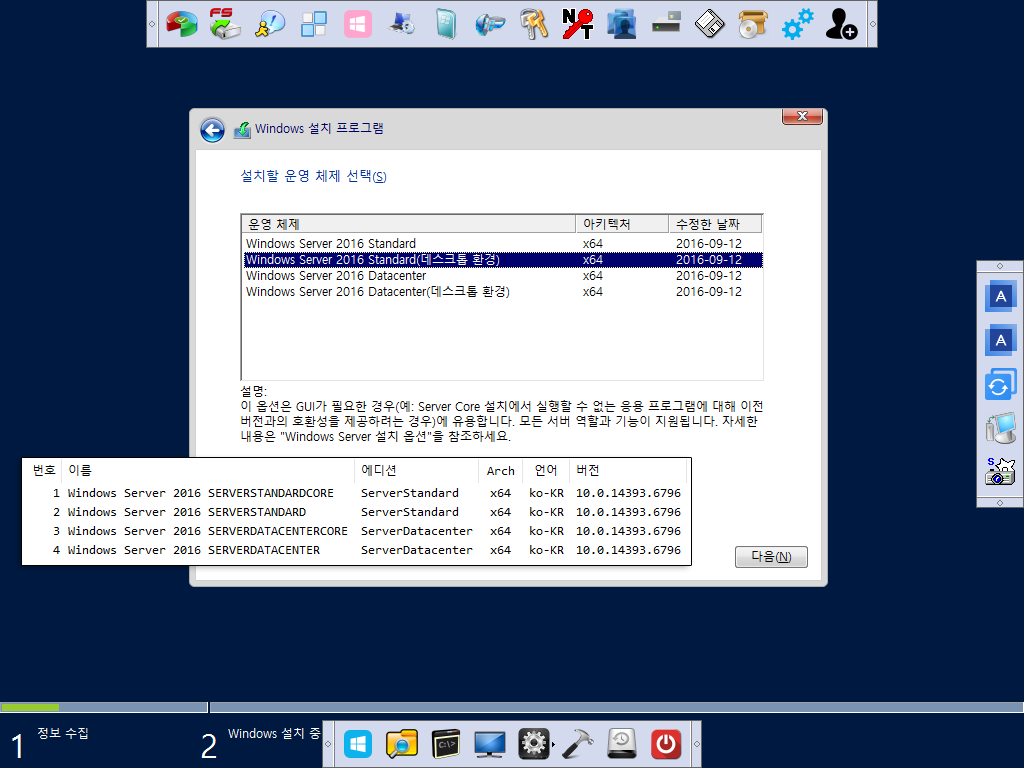The image size is (1024, 768).
Task: Expand the submenu arrow beside gear icon
Action: click(x=554, y=744)
